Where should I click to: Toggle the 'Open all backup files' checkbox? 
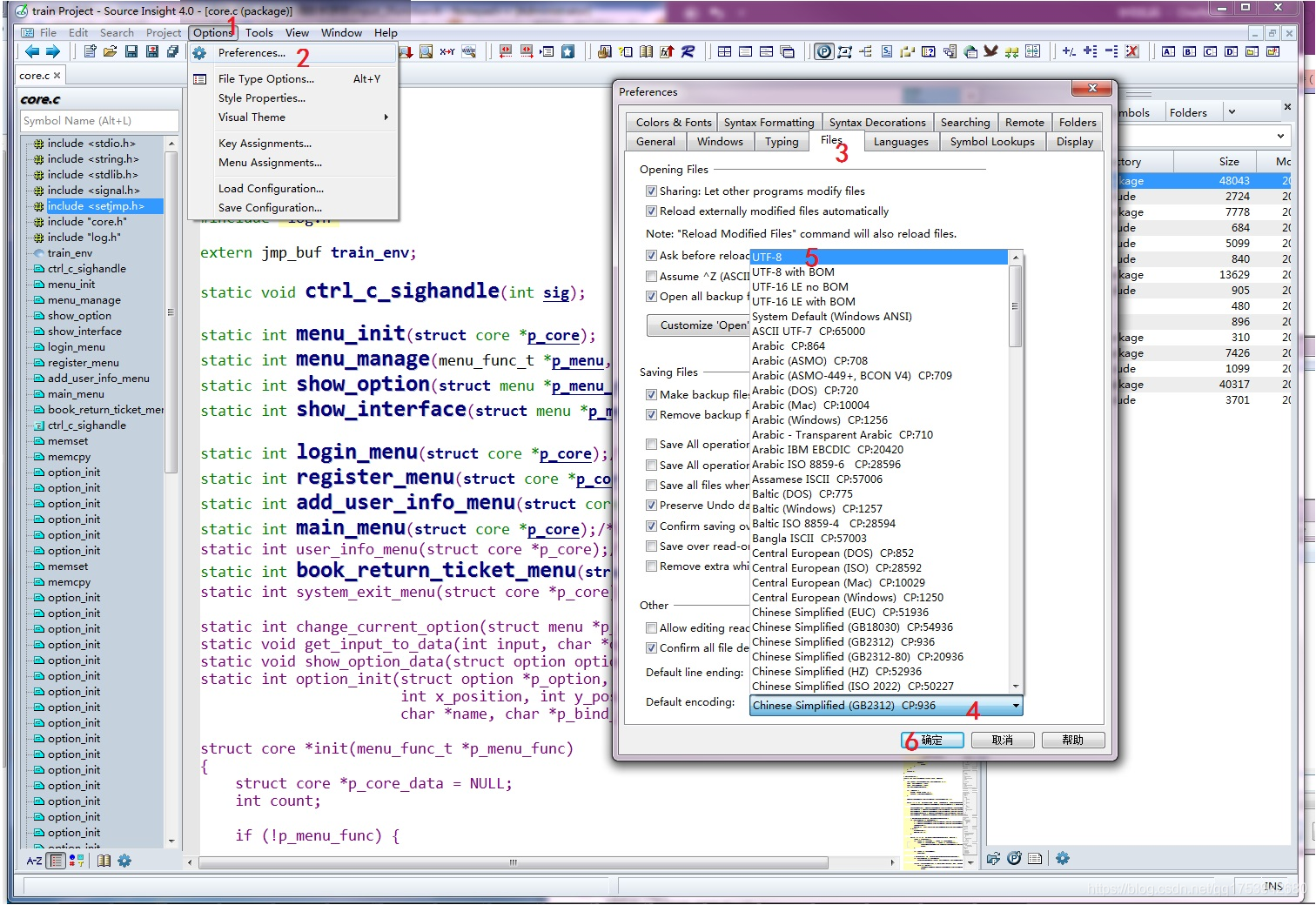(651, 296)
